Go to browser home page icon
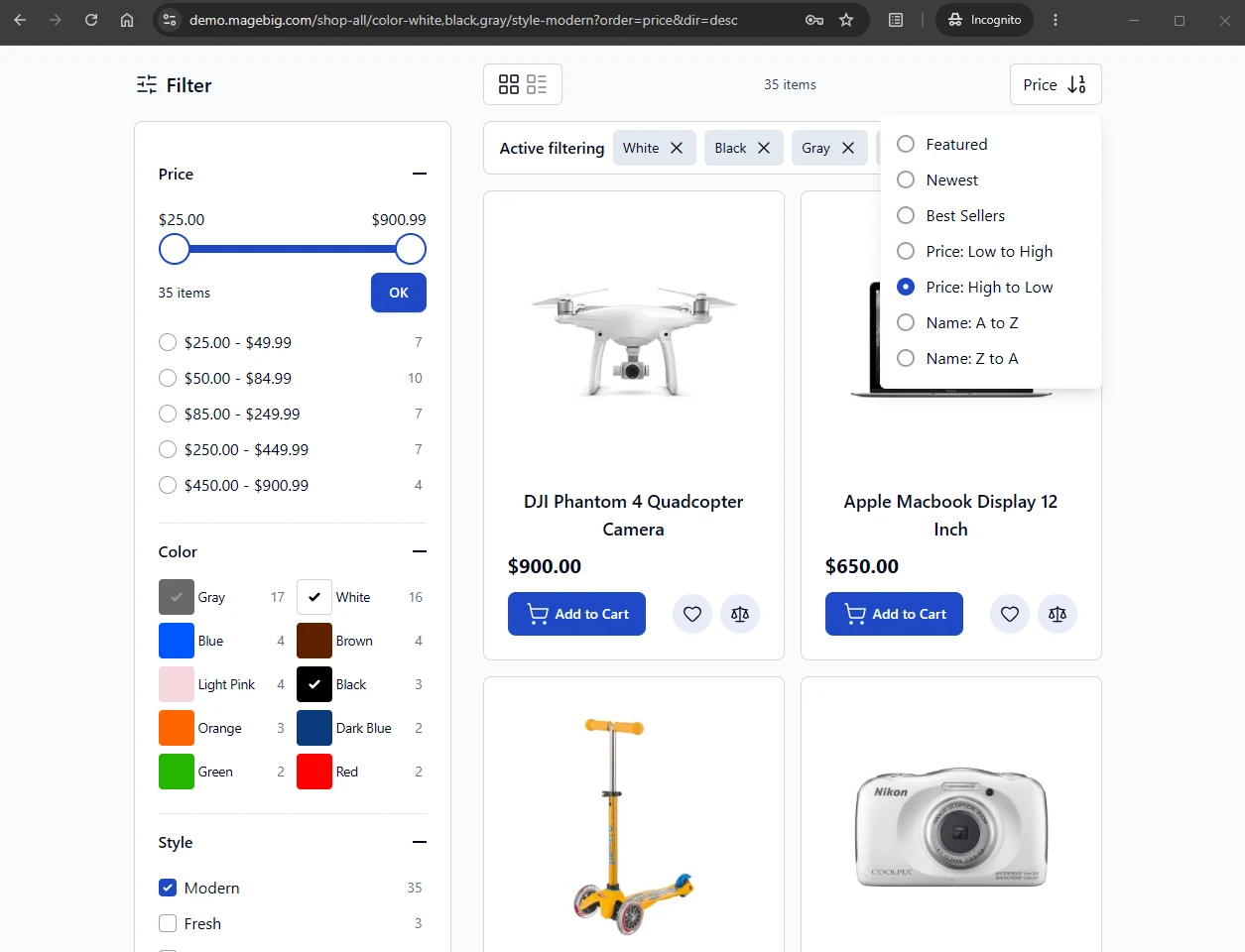Viewport: 1245px width, 952px height. pyautogui.click(x=127, y=20)
